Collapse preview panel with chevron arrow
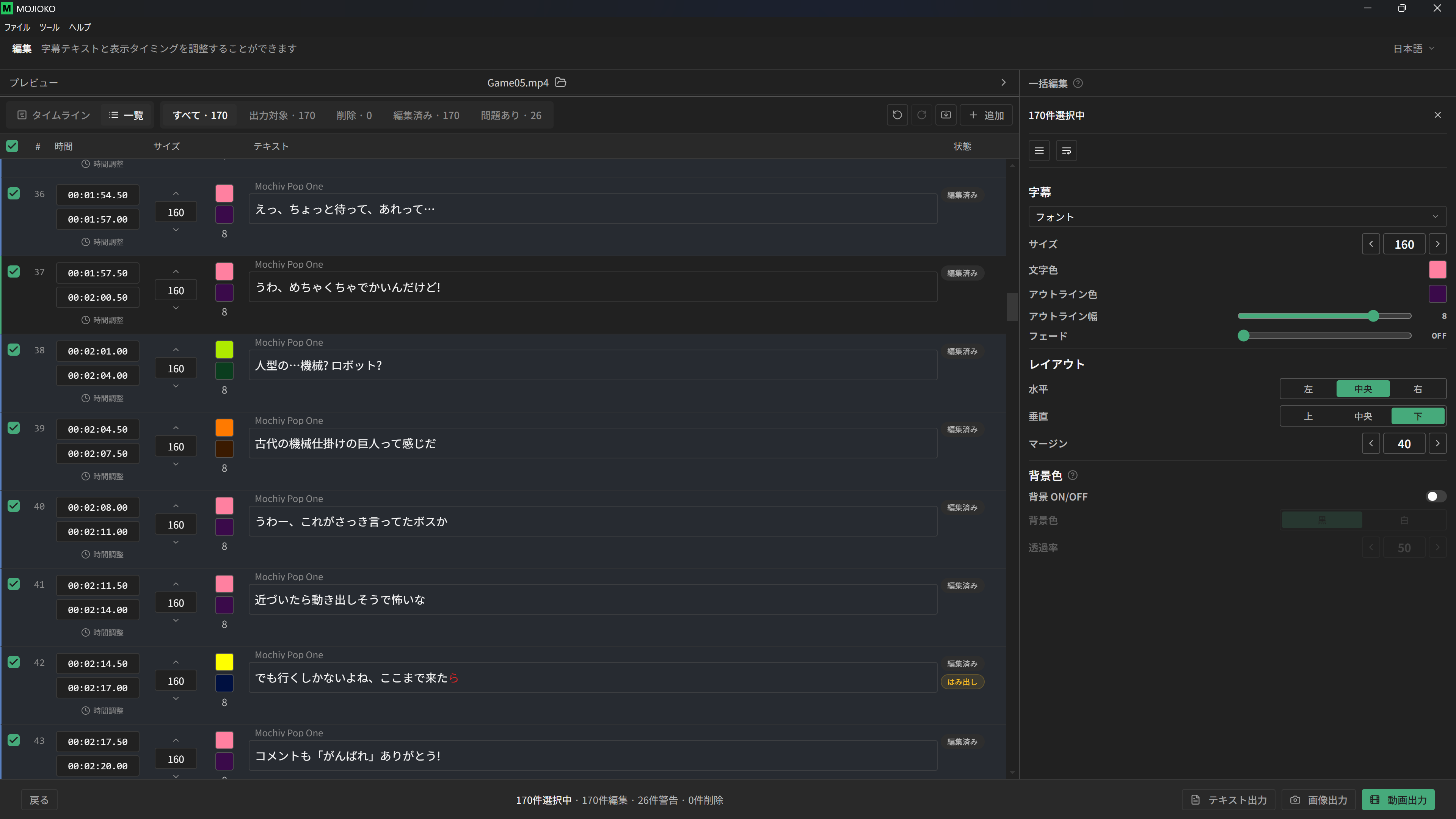Viewport: 1456px width, 819px height. pos(1003,83)
